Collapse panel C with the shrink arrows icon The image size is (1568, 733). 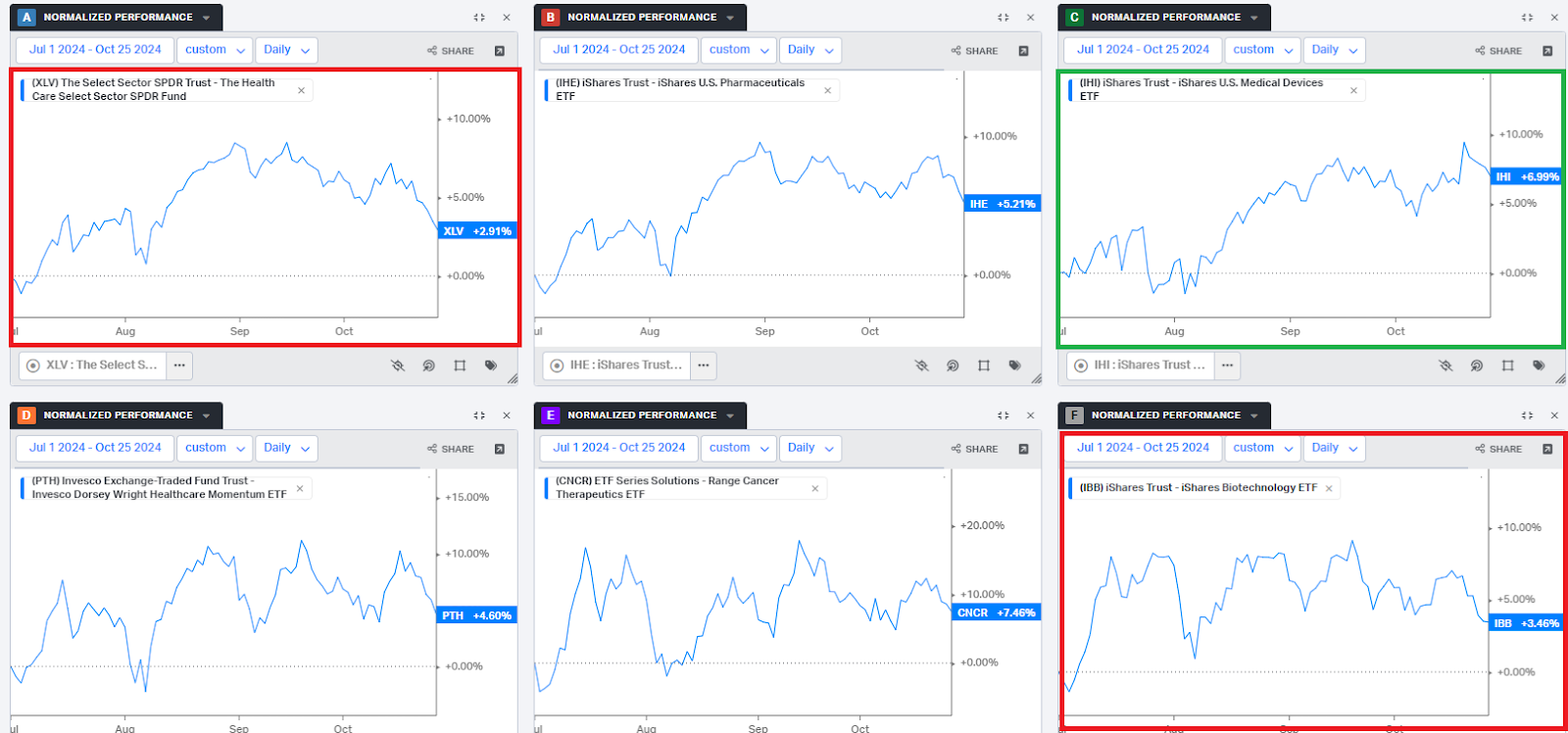click(x=1528, y=18)
